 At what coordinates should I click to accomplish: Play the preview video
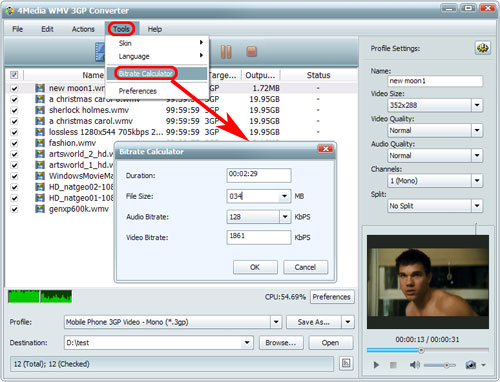coord(376,365)
